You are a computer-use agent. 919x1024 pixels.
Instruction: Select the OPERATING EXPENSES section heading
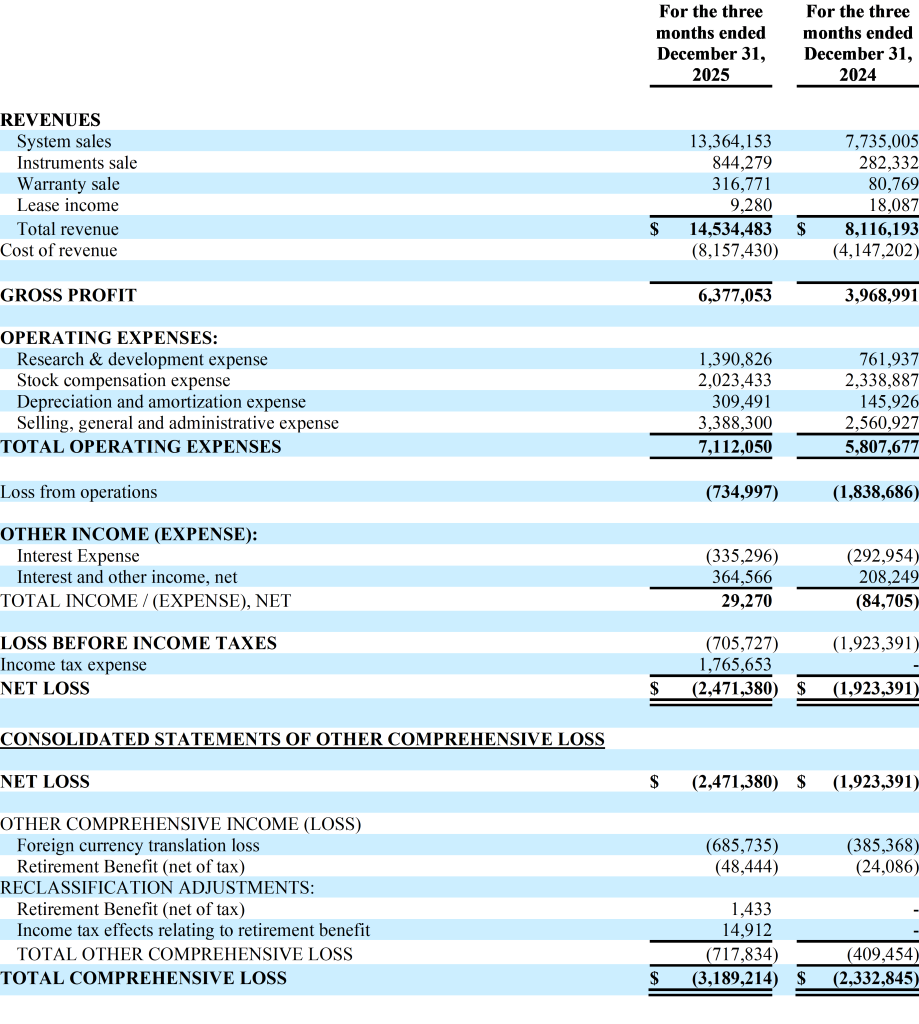[109, 338]
